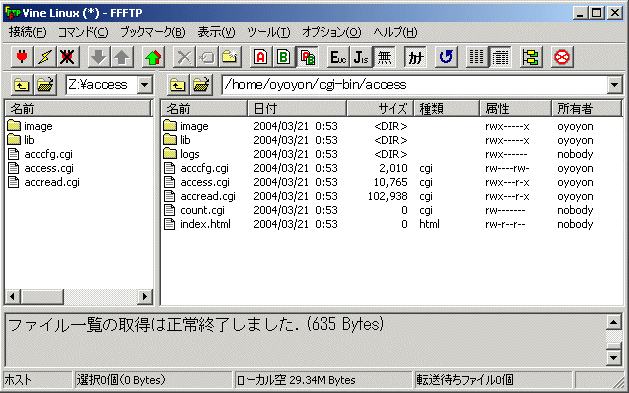629x393 pixels.
Task: Toggle ASCII transfer mode button A
Action: click(261, 57)
